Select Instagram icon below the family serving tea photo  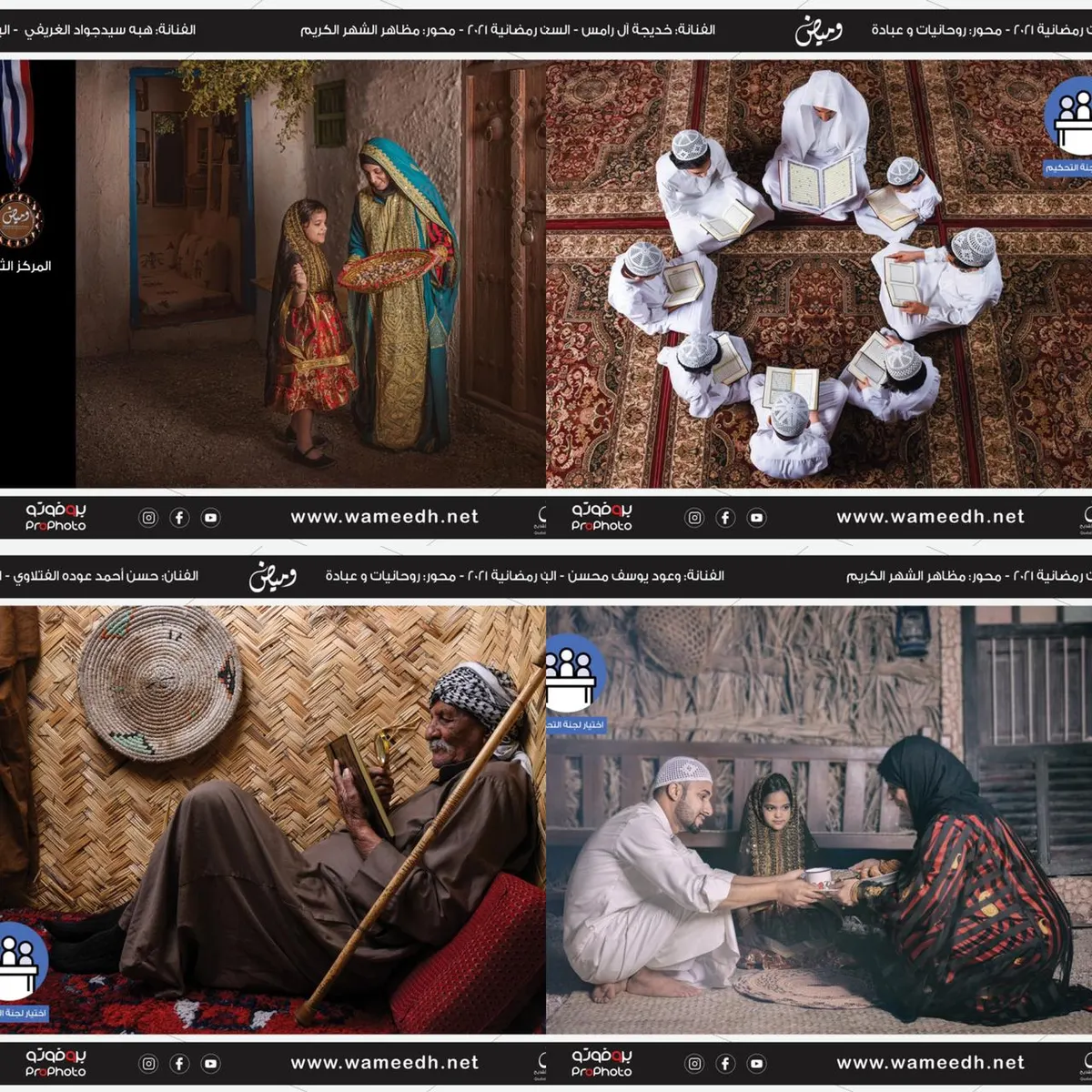[694, 1064]
